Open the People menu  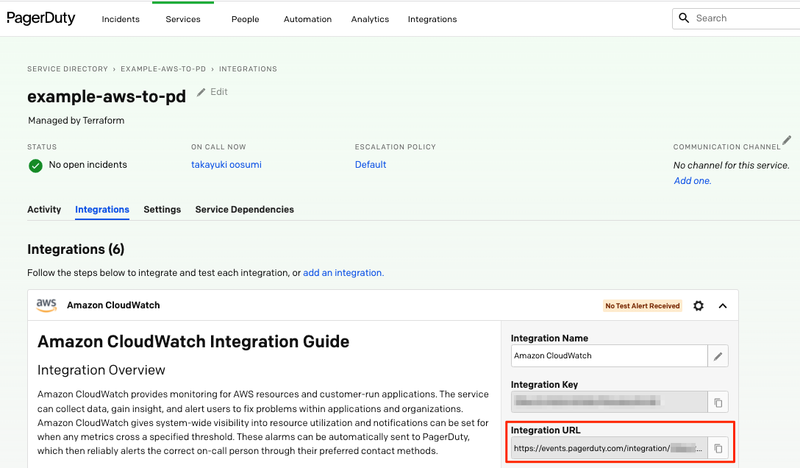[245, 19]
